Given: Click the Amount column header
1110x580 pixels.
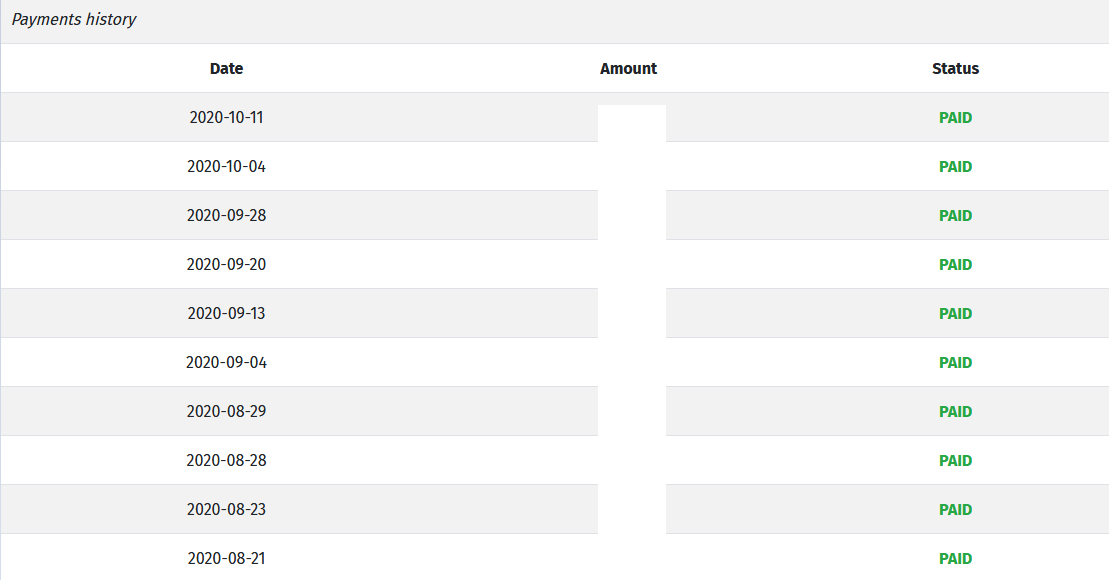Looking at the screenshot, I should coord(628,69).
